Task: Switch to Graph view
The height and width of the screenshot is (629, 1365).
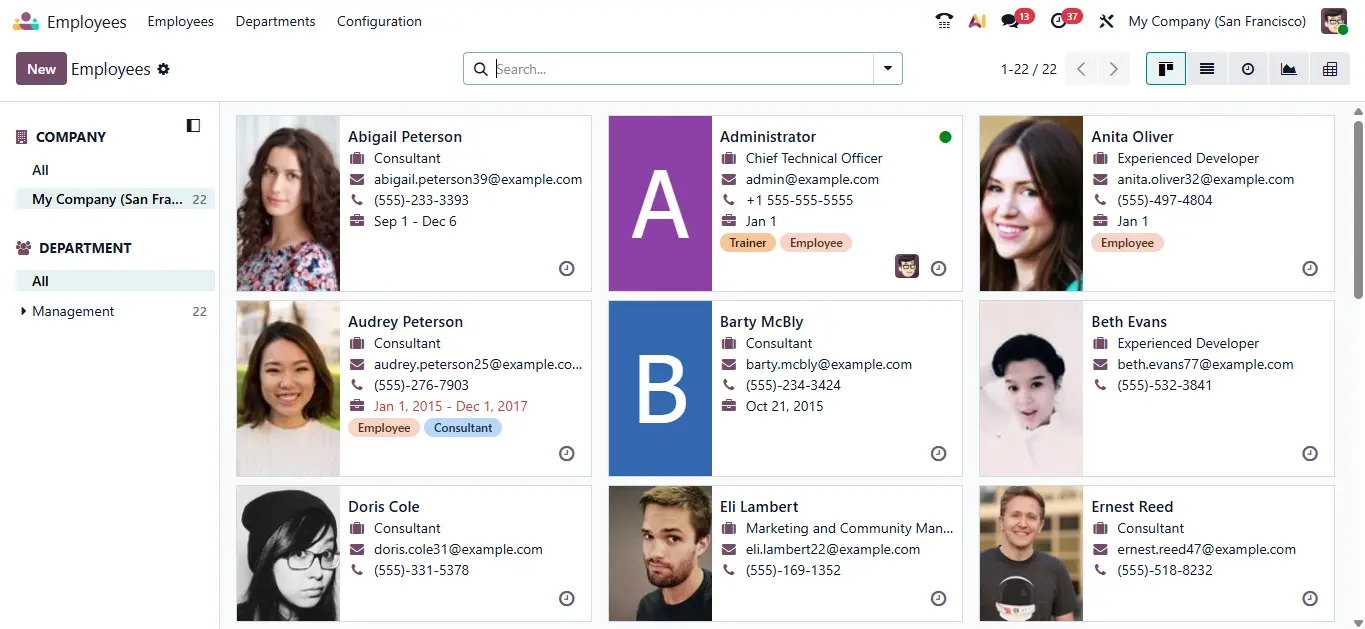Action: pos(1289,69)
